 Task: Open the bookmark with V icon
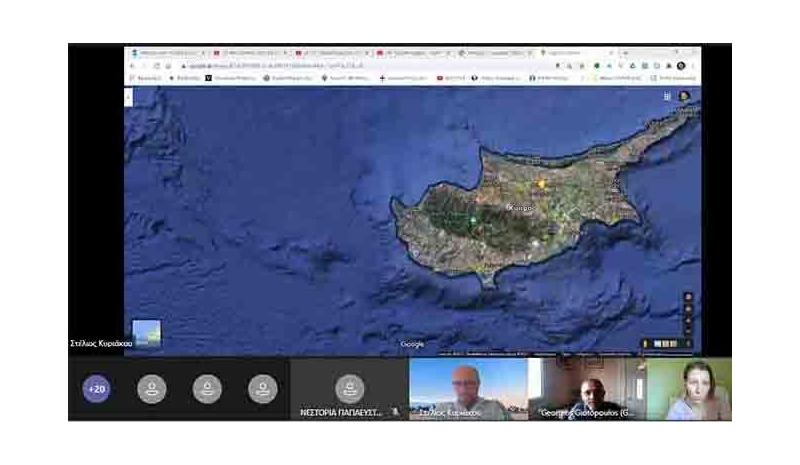pyautogui.click(x=230, y=78)
